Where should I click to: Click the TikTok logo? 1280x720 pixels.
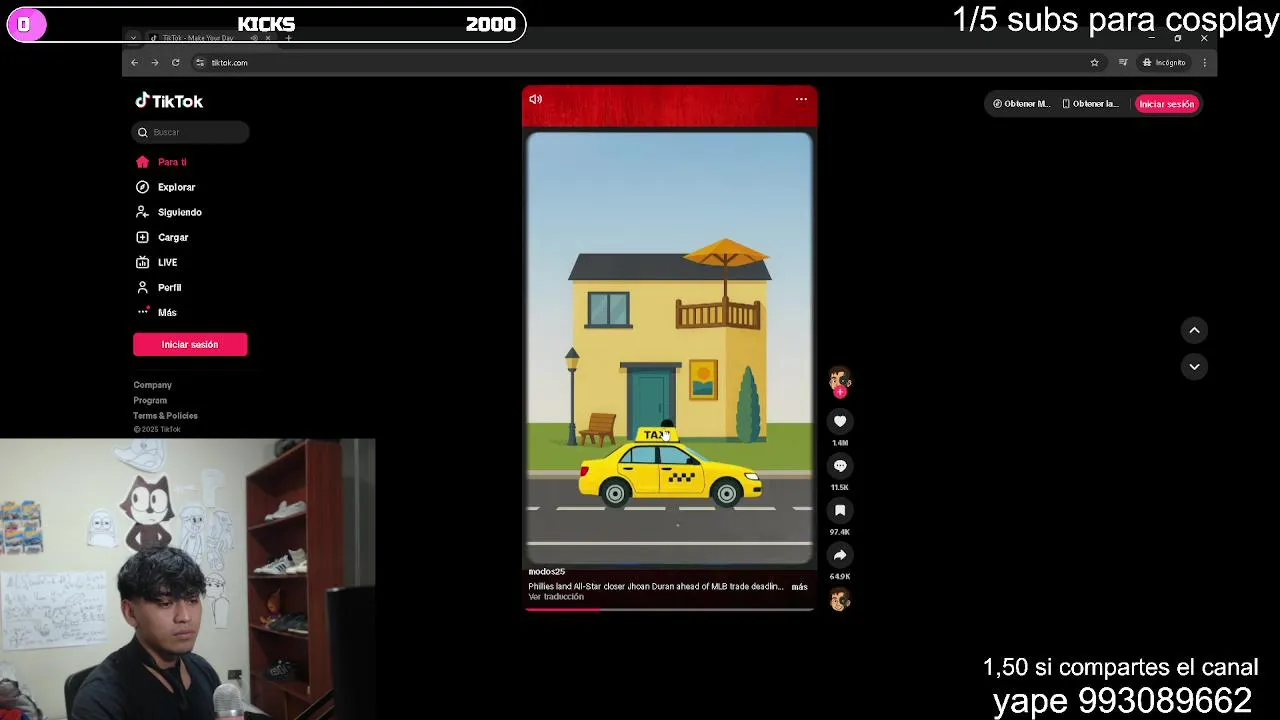click(x=169, y=101)
